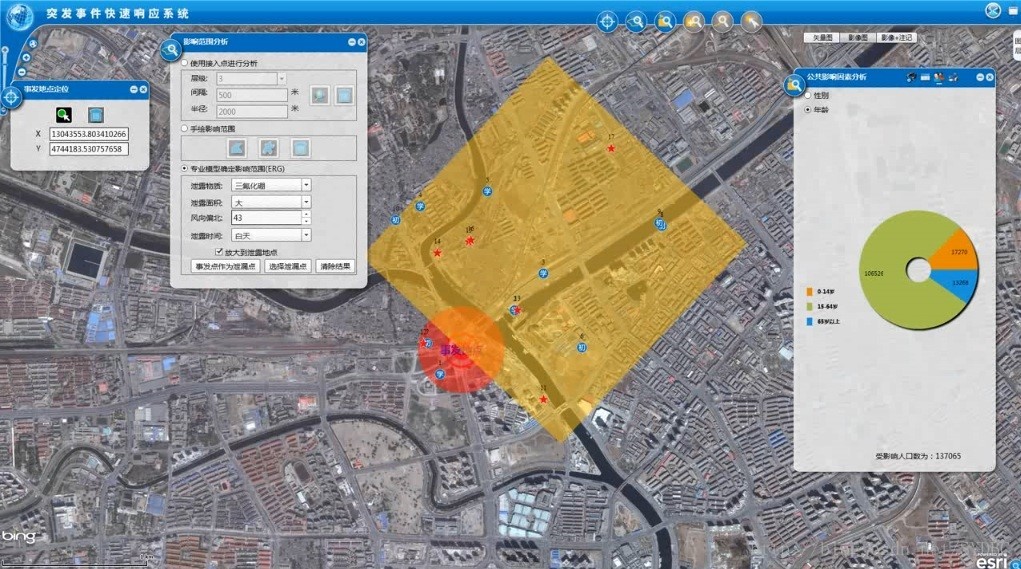The width and height of the screenshot is (1021, 569).
Task: Click the first hand-draw range polygon icon
Action: [x=237, y=148]
